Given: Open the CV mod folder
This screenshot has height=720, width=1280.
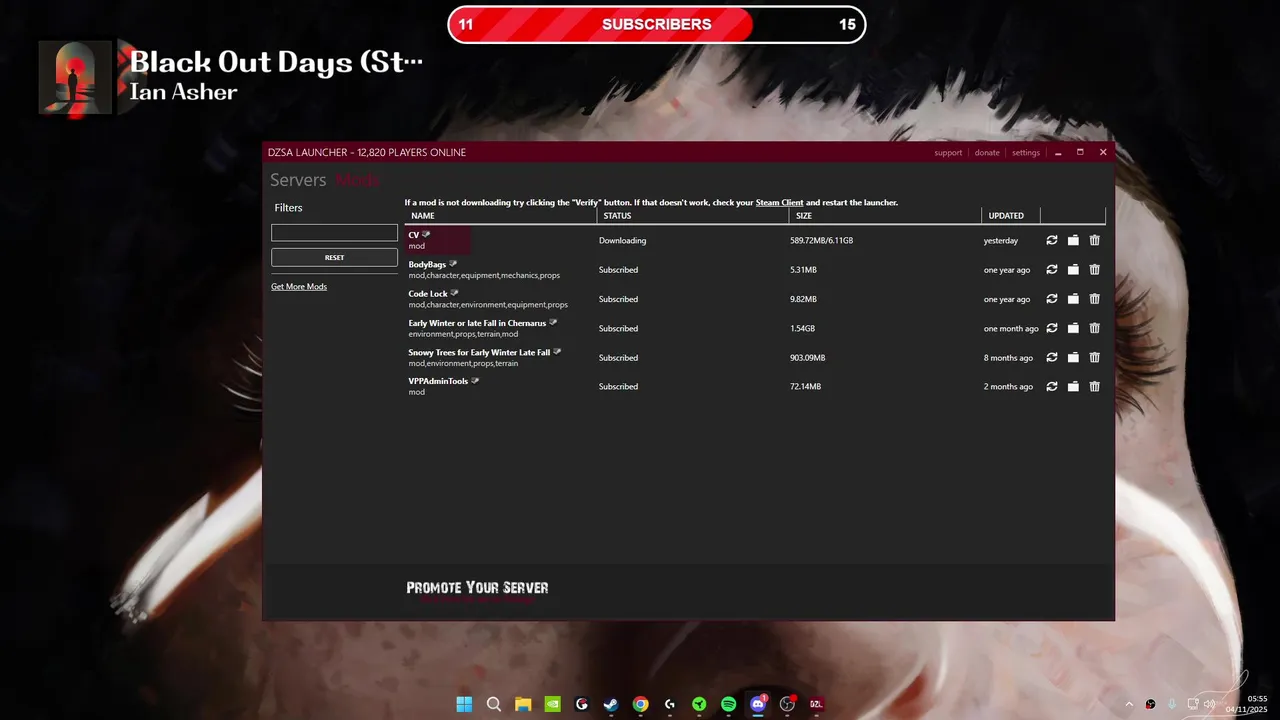Looking at the screenshot, I should [1073, 240].
